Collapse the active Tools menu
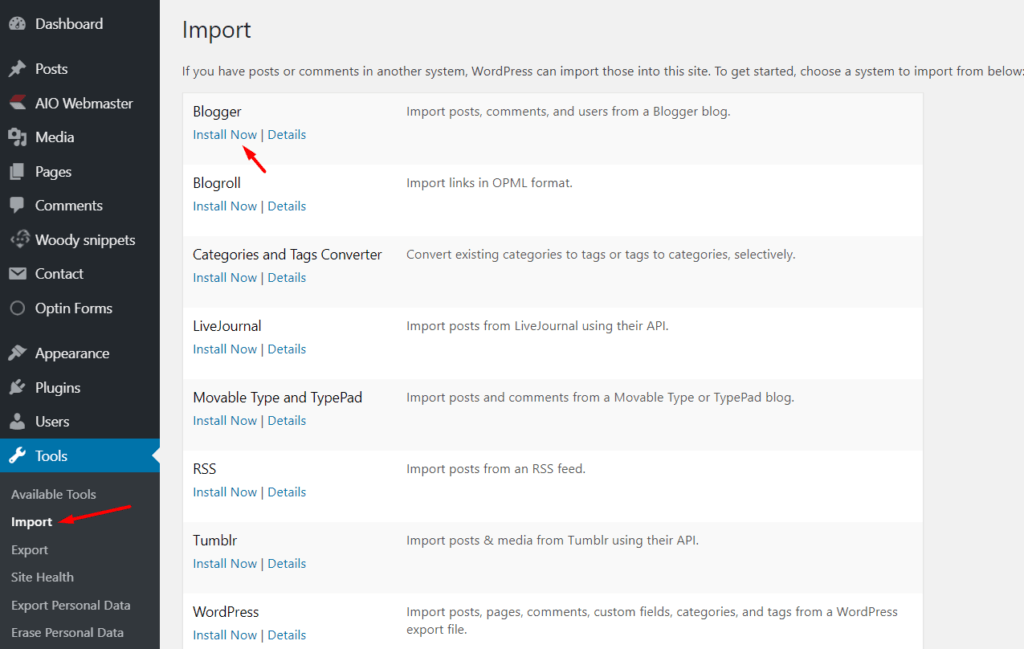The width and height of the screenshot is (1024, 649). [x=51, y=456]
